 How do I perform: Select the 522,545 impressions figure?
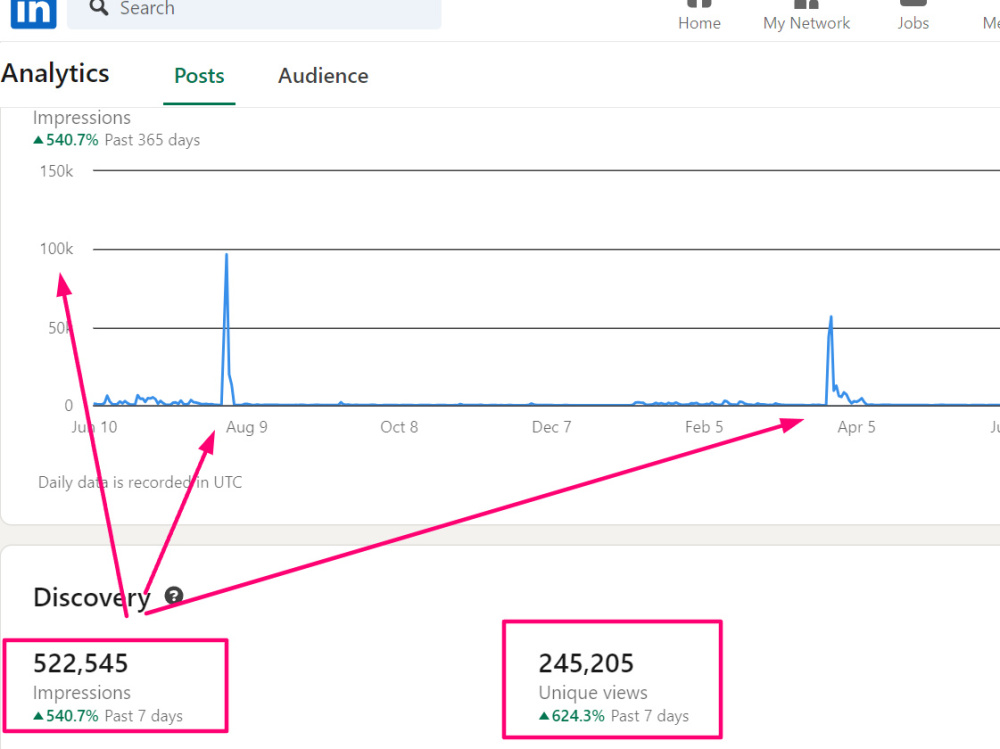click(80, 664)
